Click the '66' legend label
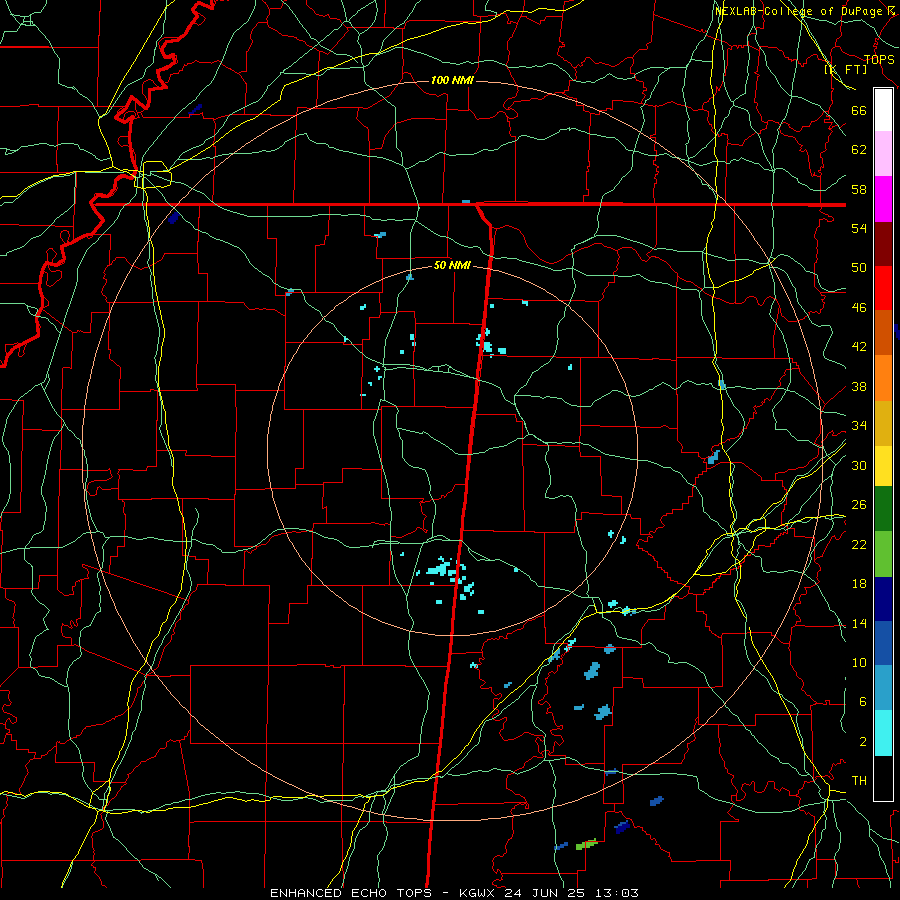900x900 pixels. [859, 111]
